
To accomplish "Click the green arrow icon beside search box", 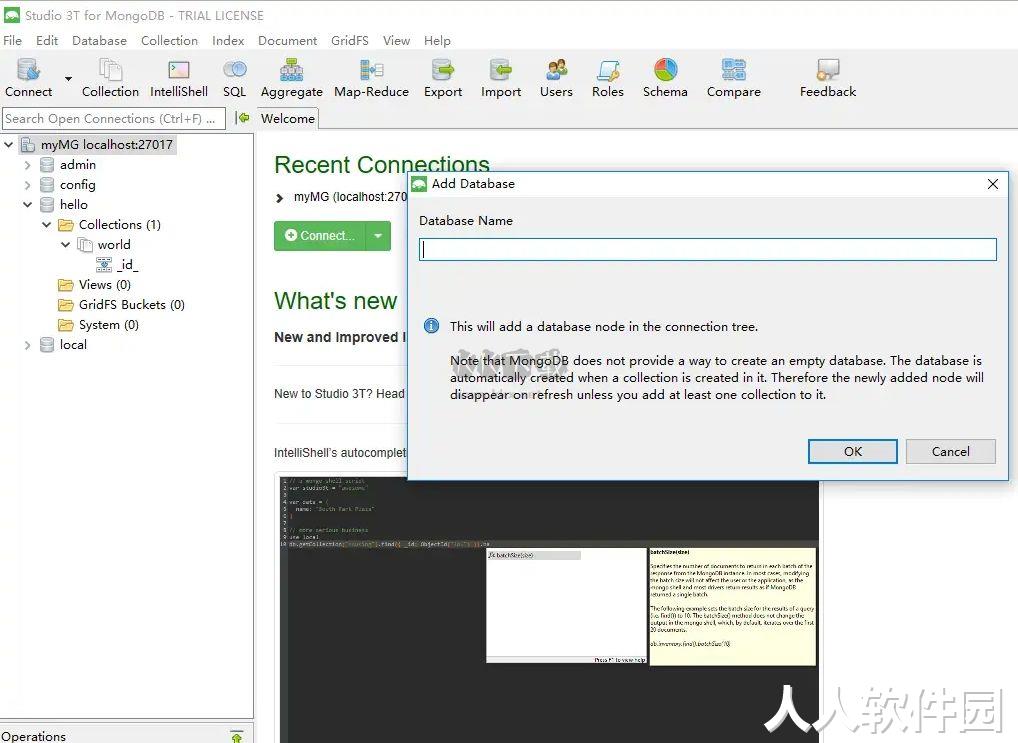I will [x=243, y=118].
